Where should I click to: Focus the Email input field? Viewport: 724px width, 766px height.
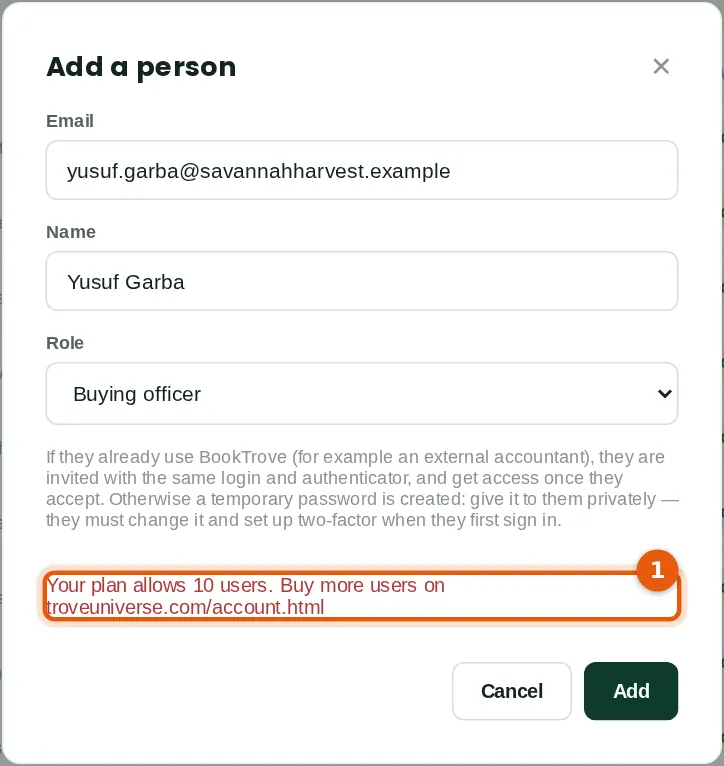[362, 170]
